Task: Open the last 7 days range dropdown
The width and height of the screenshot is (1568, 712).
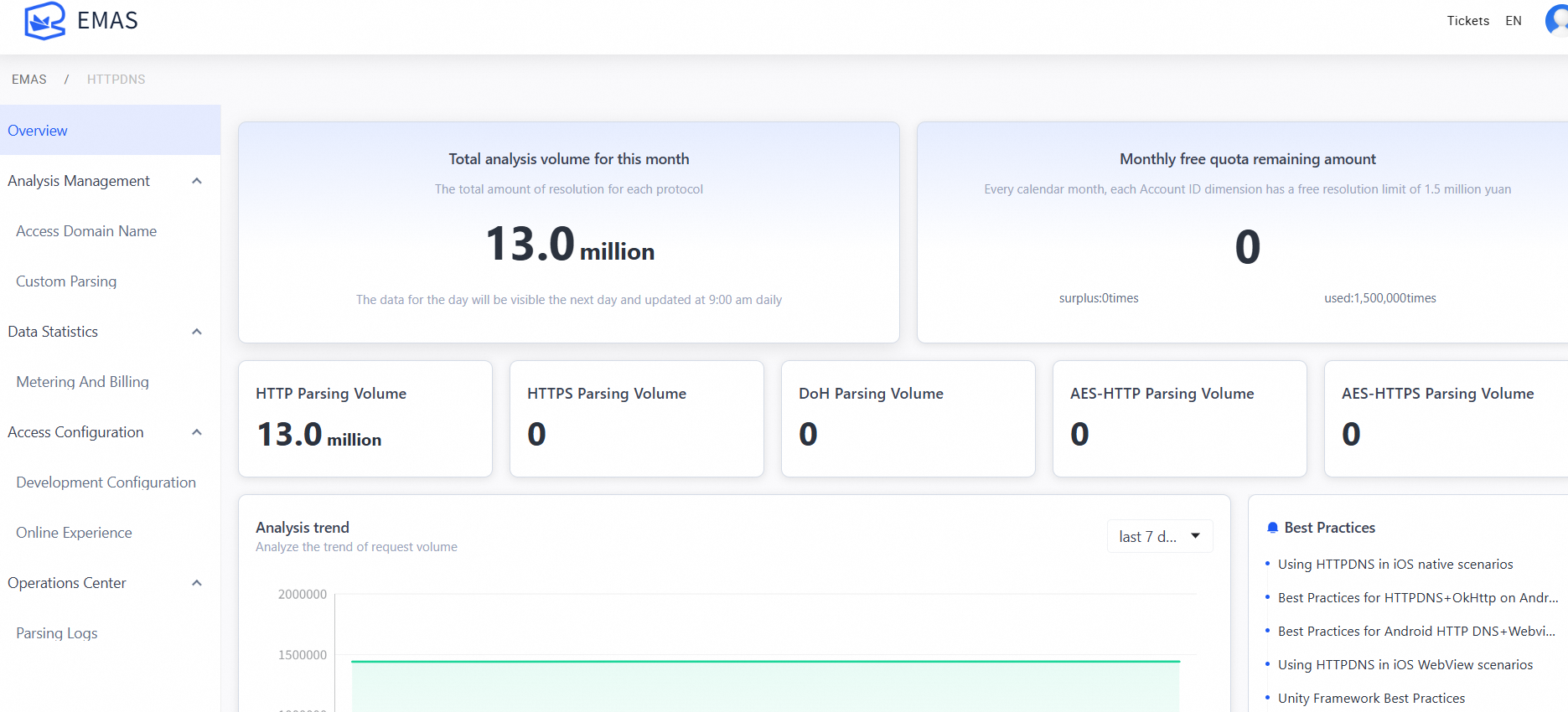Action: pos(1160,537)
